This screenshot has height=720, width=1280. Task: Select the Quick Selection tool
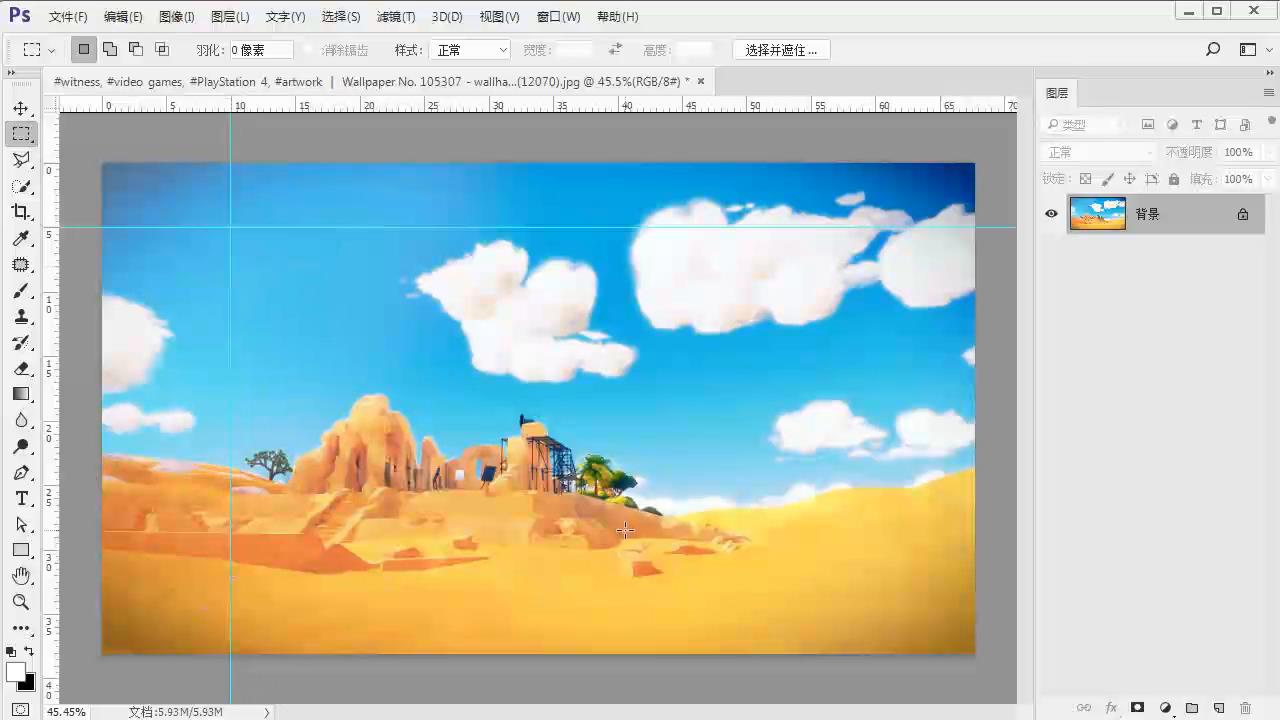(21, 186)
